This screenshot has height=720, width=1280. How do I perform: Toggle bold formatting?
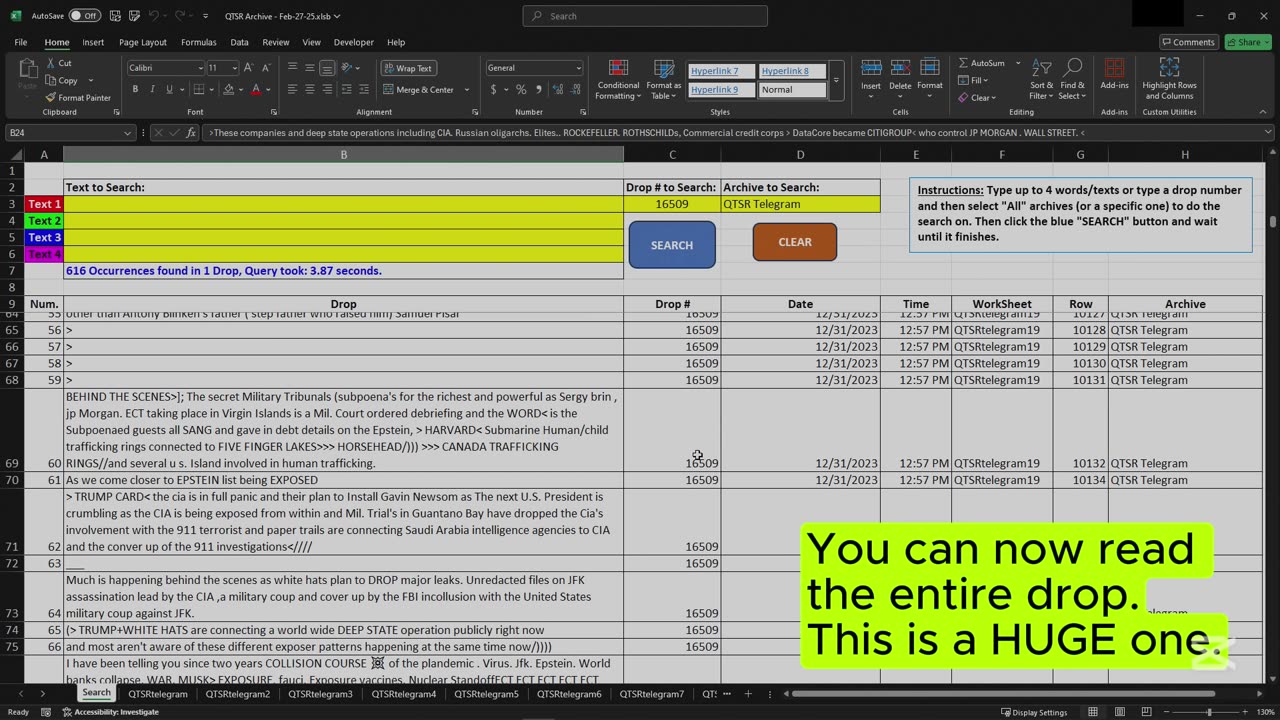(x=136, y=89)
